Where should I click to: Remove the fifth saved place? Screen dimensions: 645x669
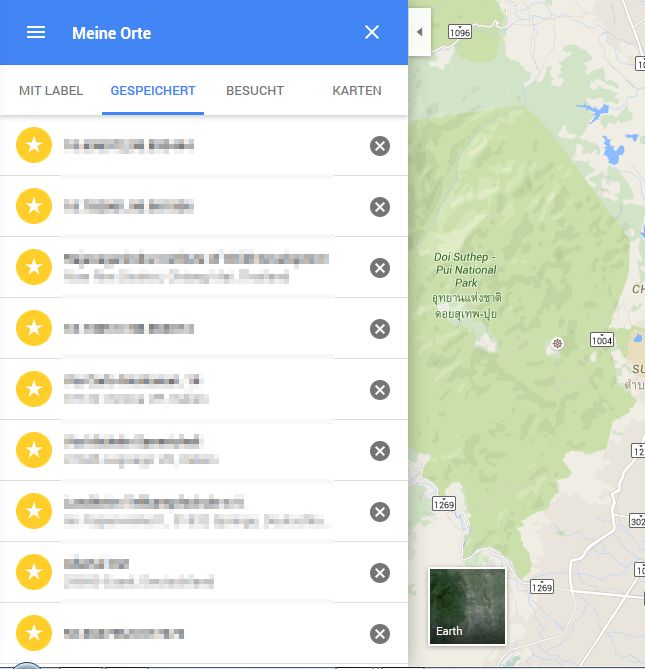pos(380,390)
